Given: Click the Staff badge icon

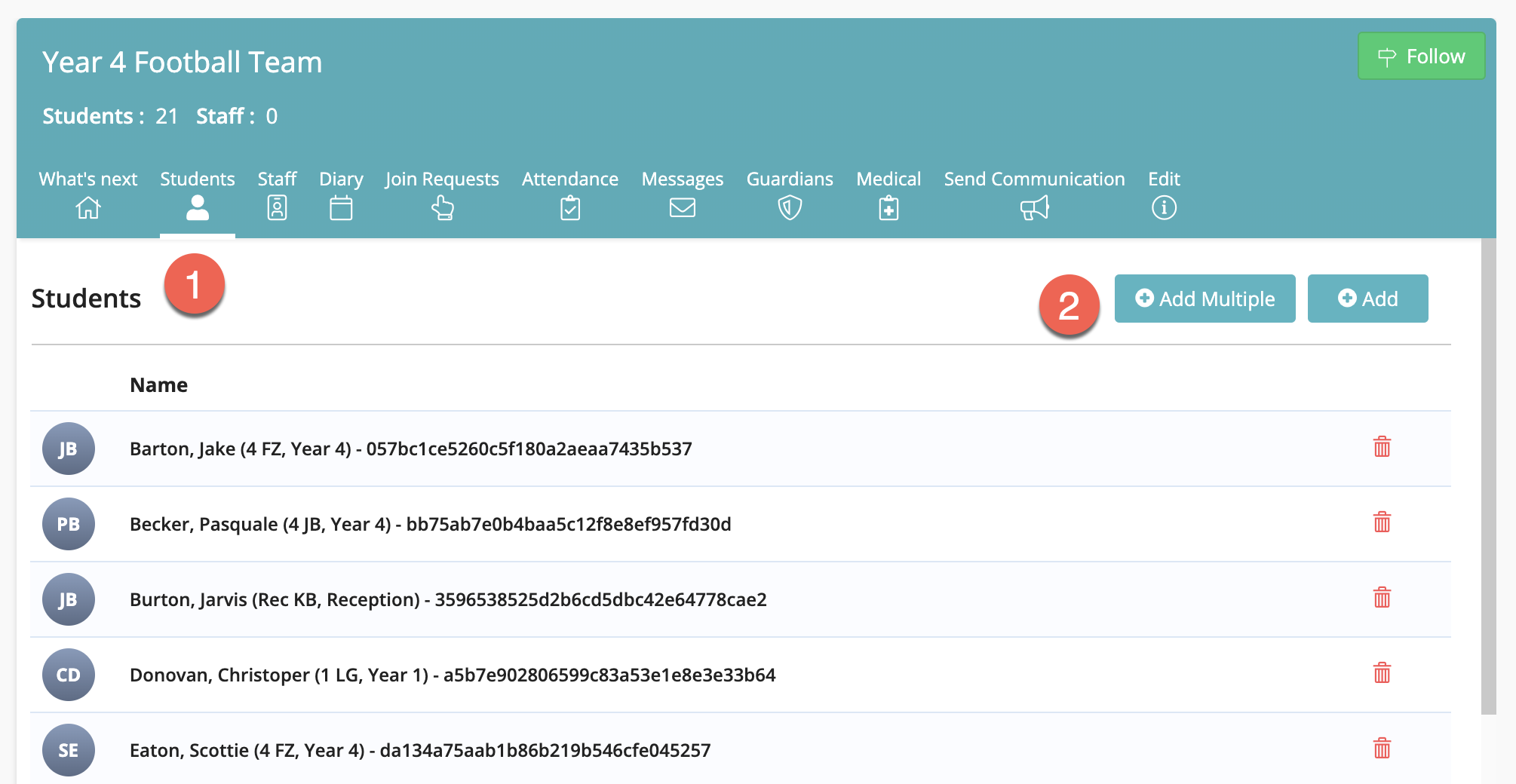Looking at the screenshot, I should (x=277, y=207).
